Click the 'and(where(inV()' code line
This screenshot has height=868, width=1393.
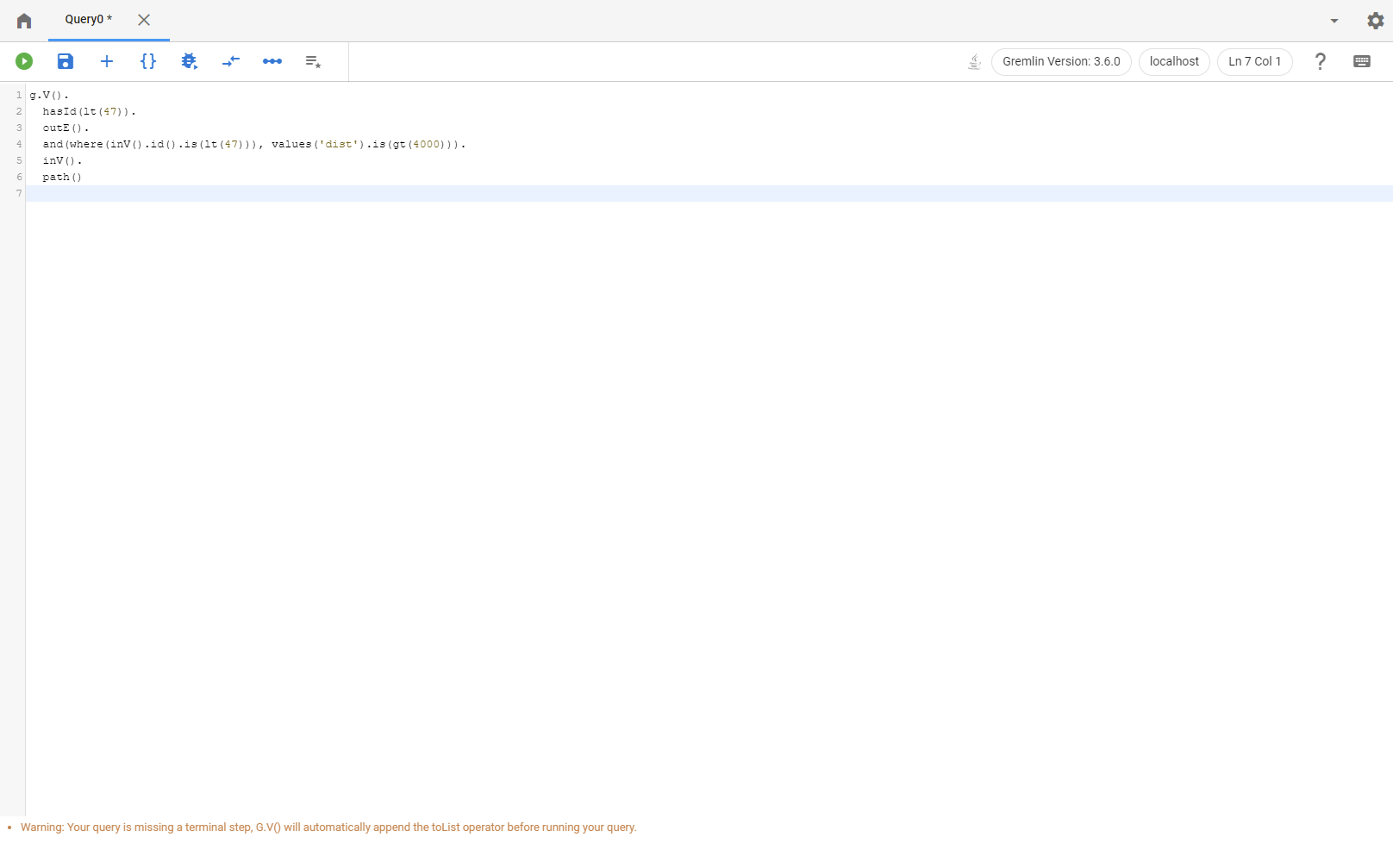[254, 145]
